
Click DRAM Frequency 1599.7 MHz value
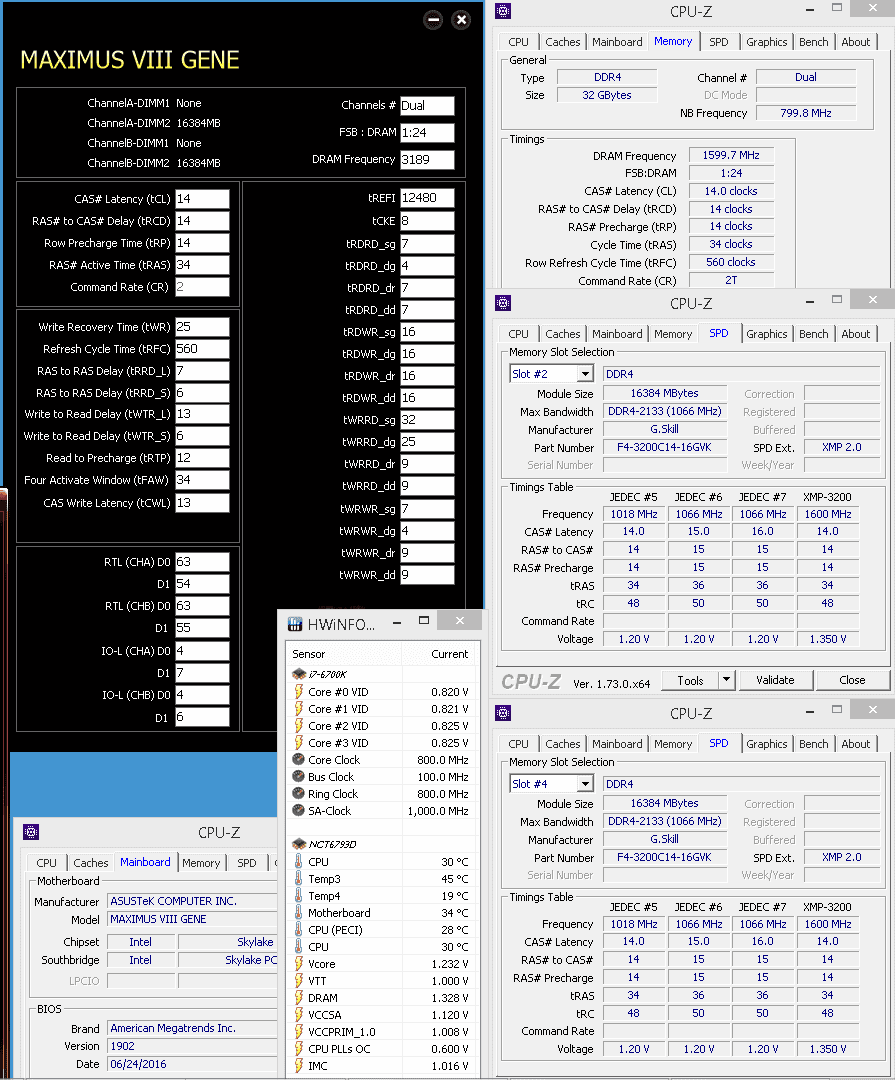point(731,156)
